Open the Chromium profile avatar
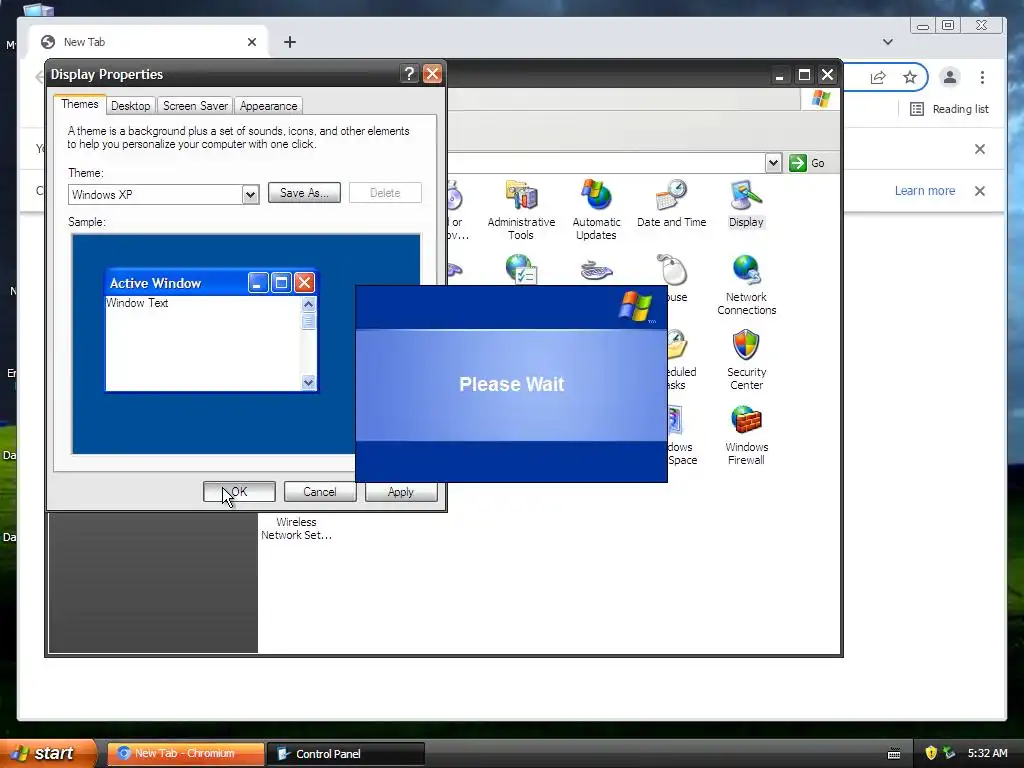The width and height of the screenshot is (1024, 768). (x=950, y=77)
